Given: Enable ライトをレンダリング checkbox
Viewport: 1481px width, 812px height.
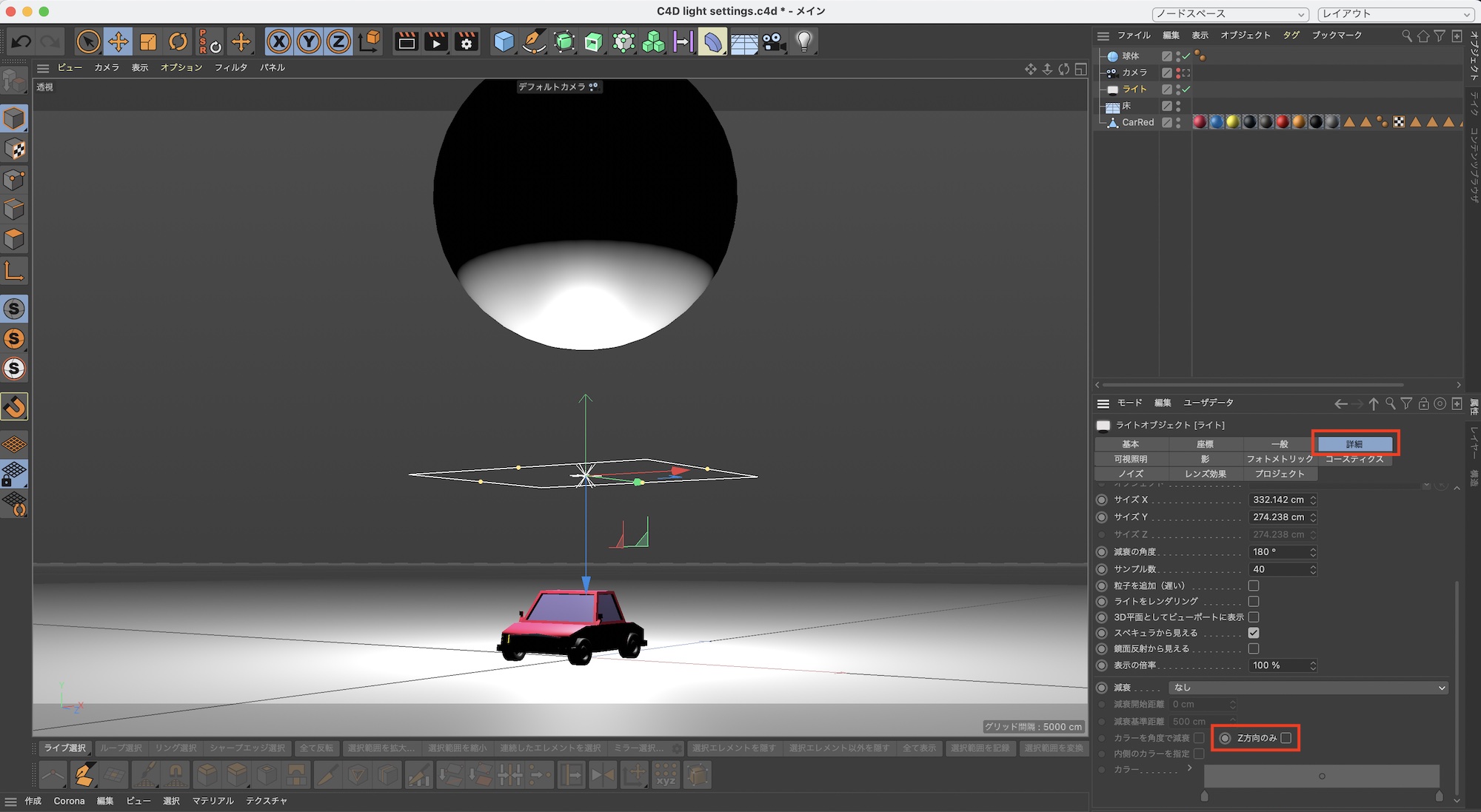Looking at the screenshot, I should tap(1254, 602).
